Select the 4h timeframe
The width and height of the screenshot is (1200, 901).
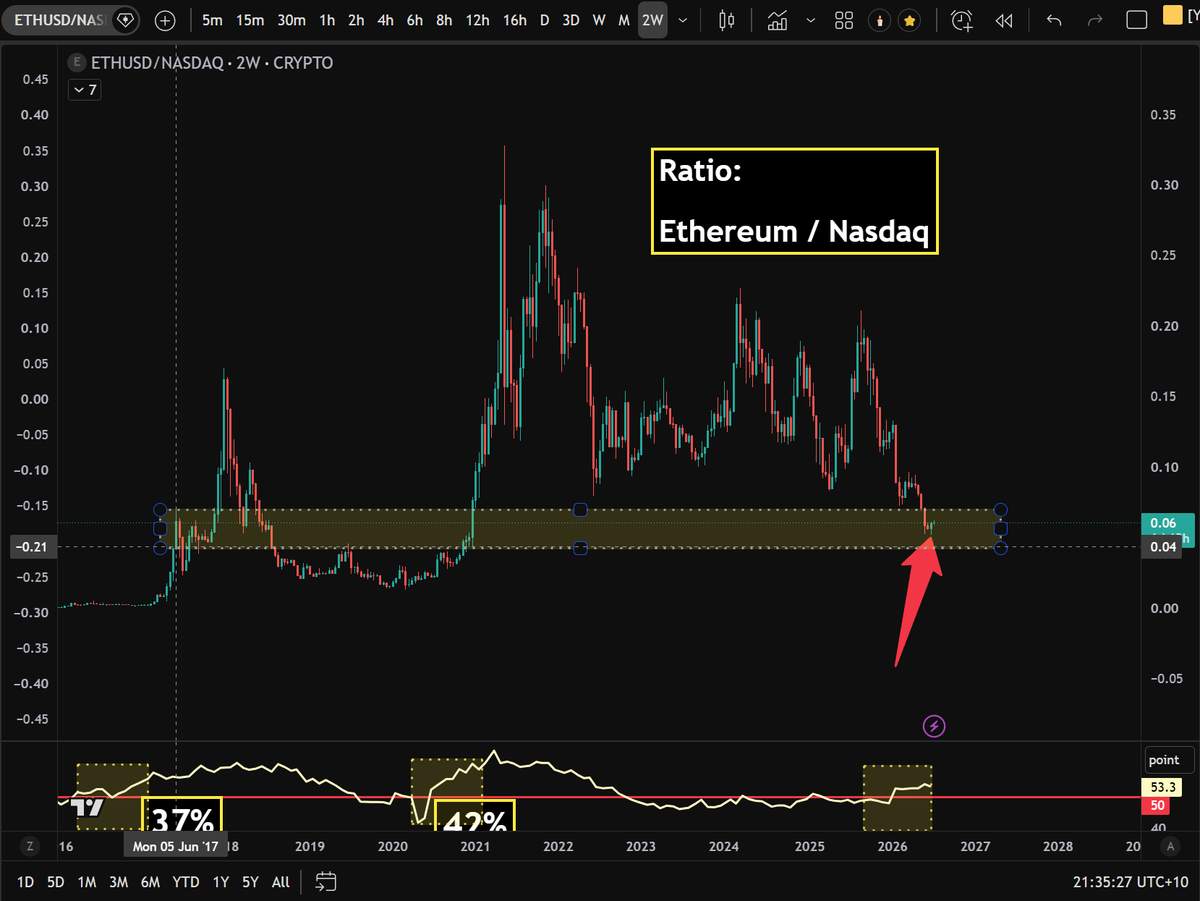pyautogui.click(x=385, y=20)
